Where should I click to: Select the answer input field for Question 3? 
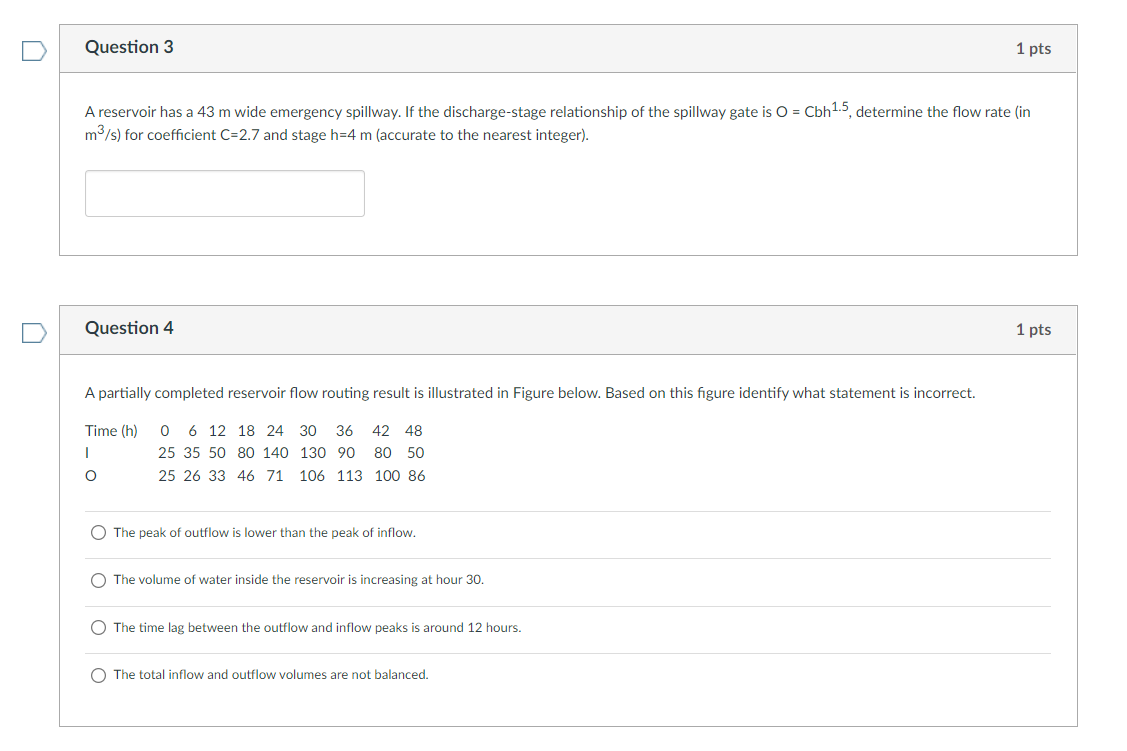click(x=224, y=193)
